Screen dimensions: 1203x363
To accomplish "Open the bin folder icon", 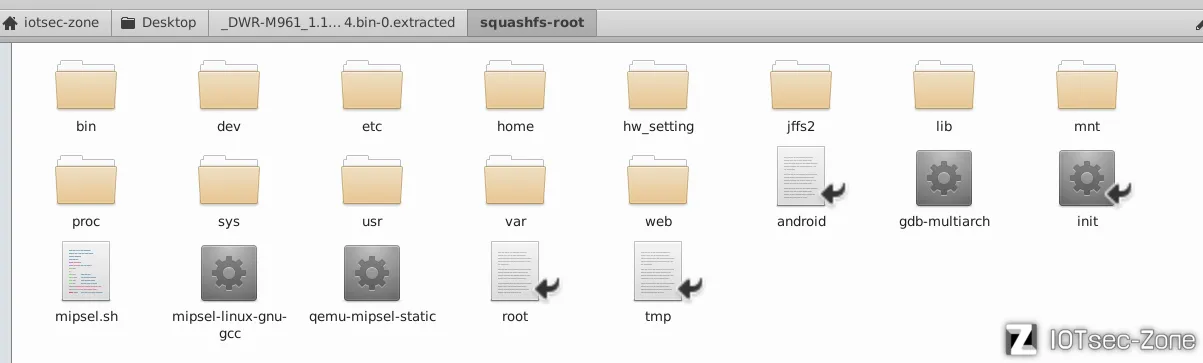I will 86,85.
